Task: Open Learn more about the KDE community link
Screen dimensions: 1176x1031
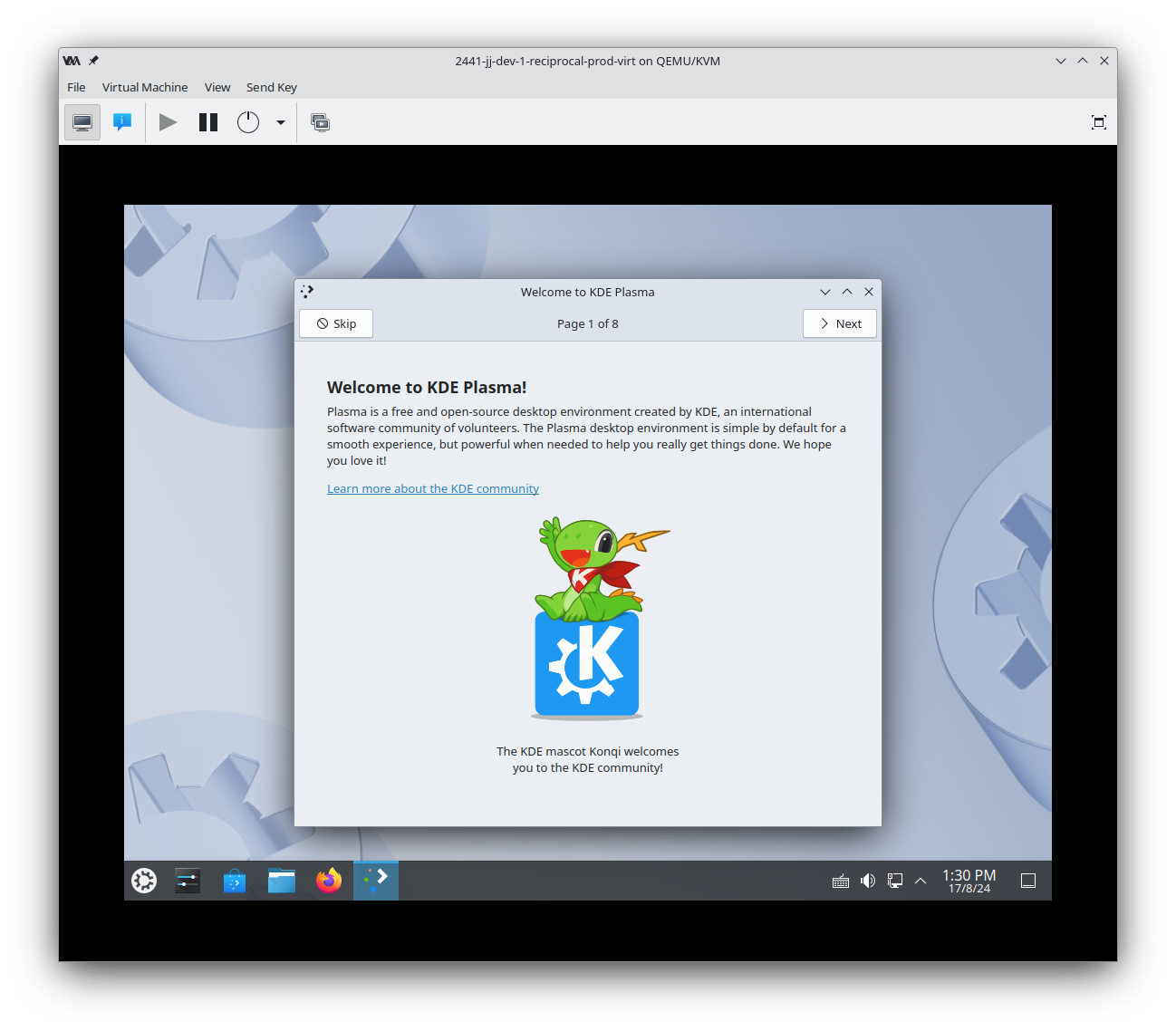Action: pyautogui.click(x=433, y=488)
